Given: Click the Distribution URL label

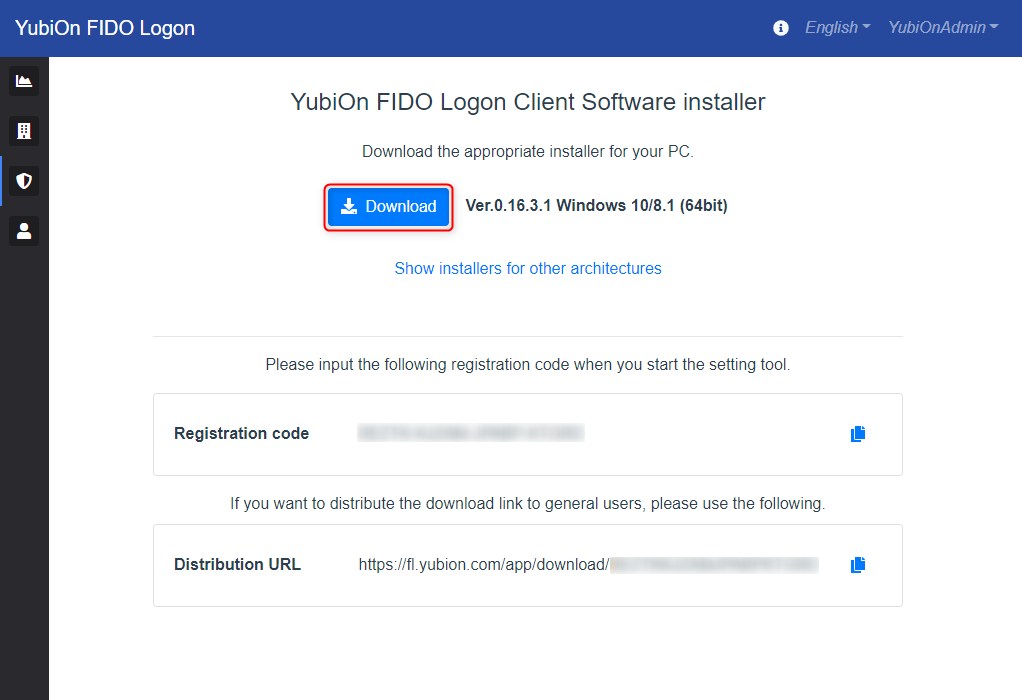Looking at the screenshot, I should pos(237,564).
